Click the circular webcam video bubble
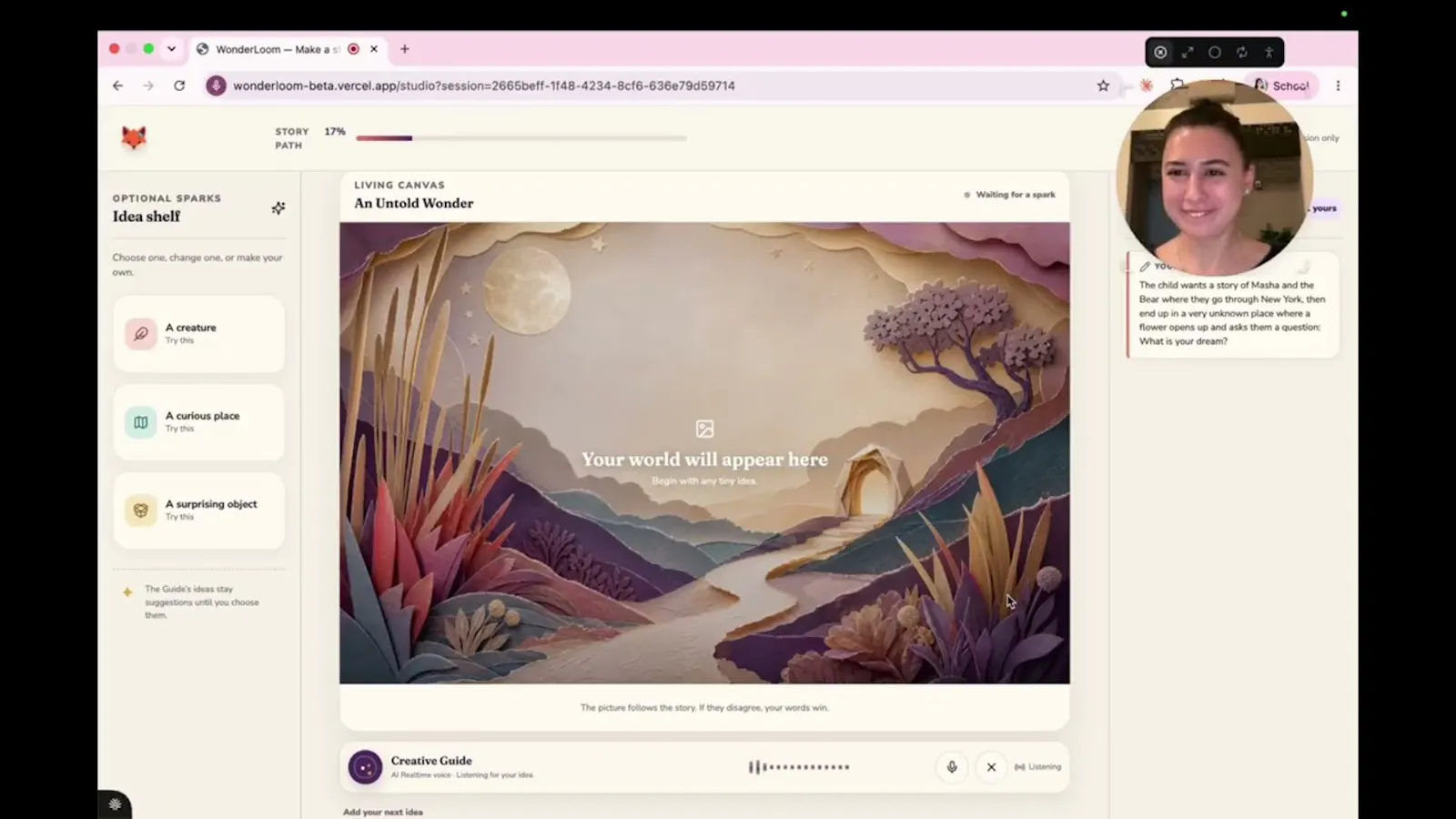1456x819 pixels. 1214,177
